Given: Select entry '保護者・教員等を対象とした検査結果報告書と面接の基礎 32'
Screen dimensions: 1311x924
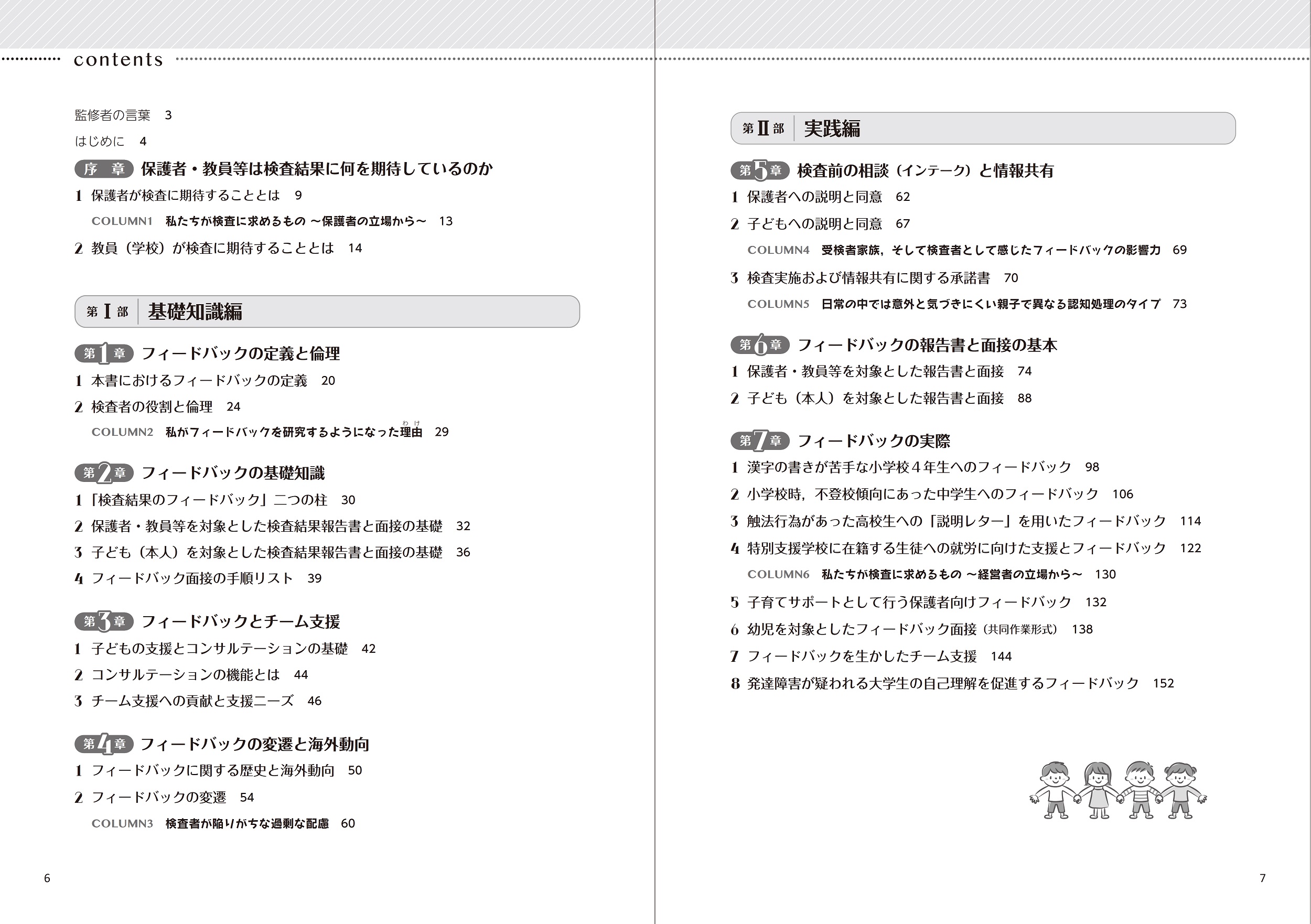Looking at the screenshot, I should point(272,527).
